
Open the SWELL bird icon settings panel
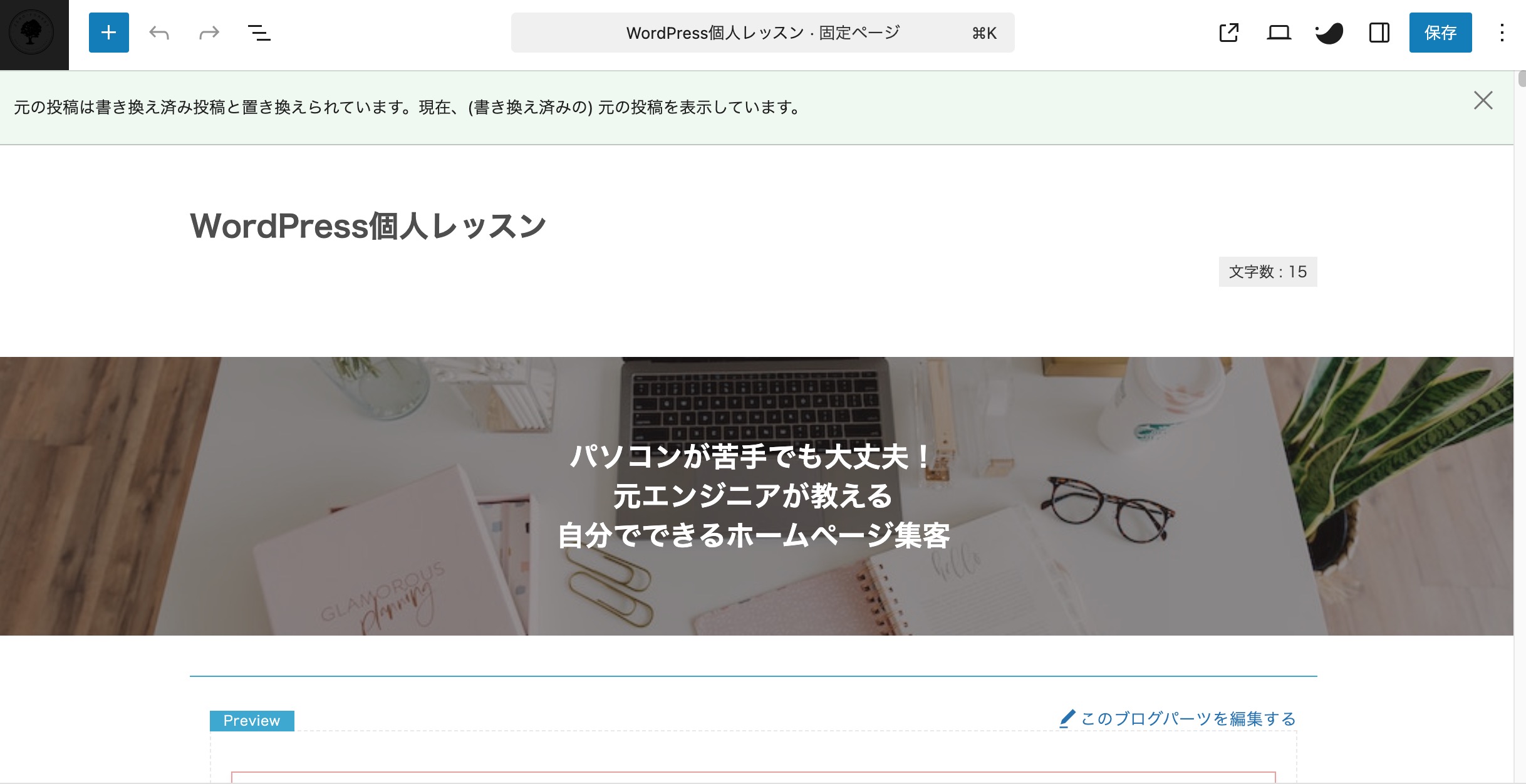tap(1329, 33)
